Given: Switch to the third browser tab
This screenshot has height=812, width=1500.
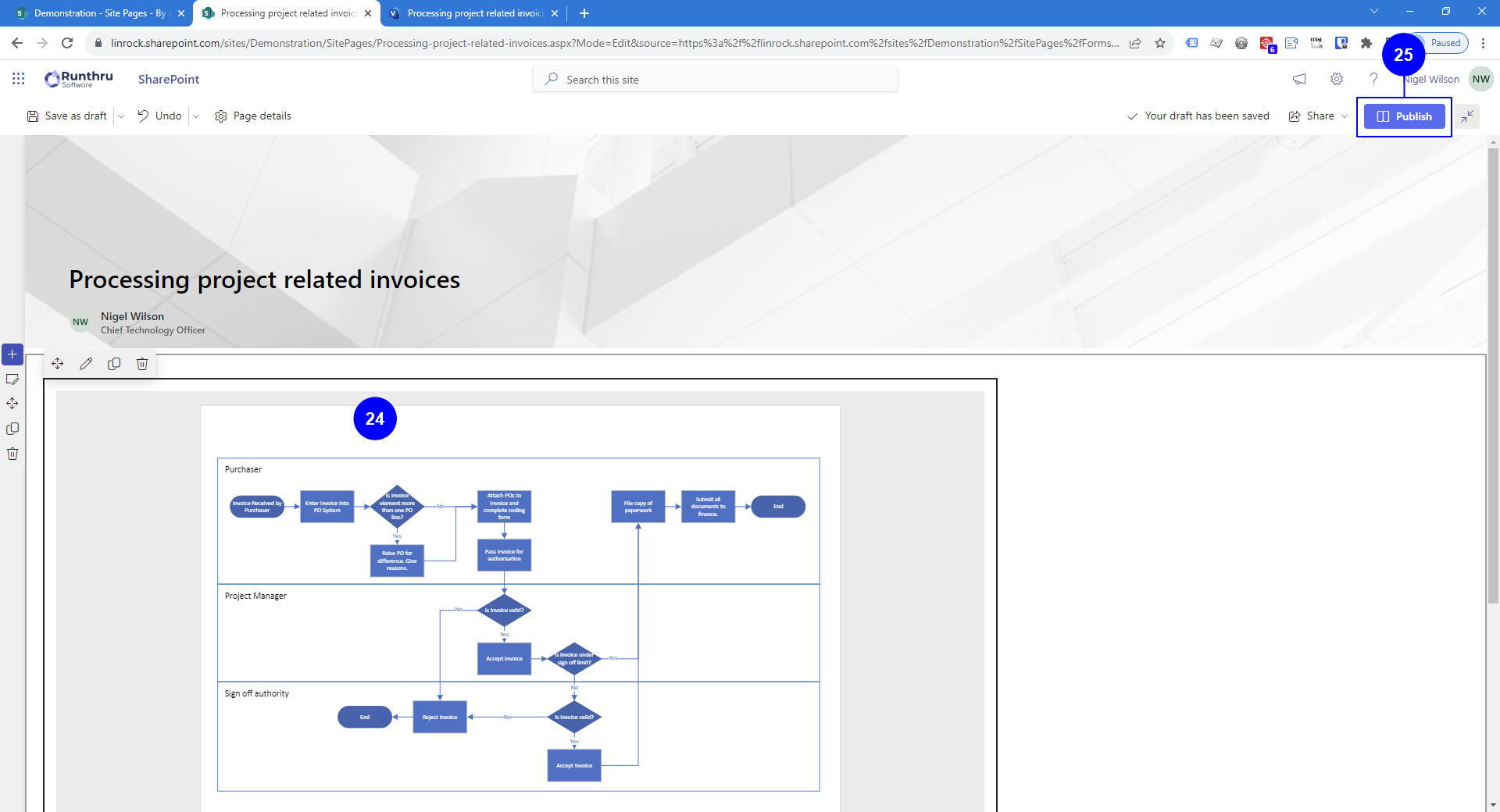Looking at the screenshot, I should click(473, 13).
